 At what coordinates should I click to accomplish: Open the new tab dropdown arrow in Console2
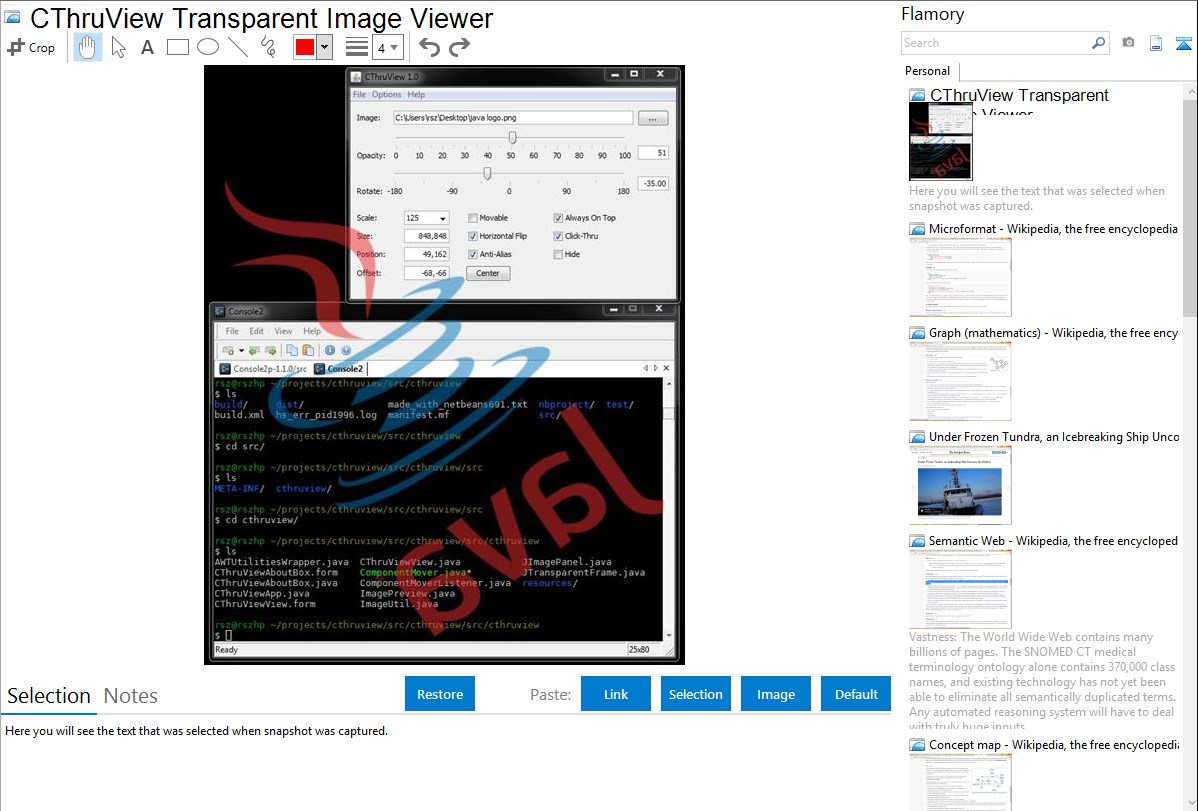[x=241, y=351]
